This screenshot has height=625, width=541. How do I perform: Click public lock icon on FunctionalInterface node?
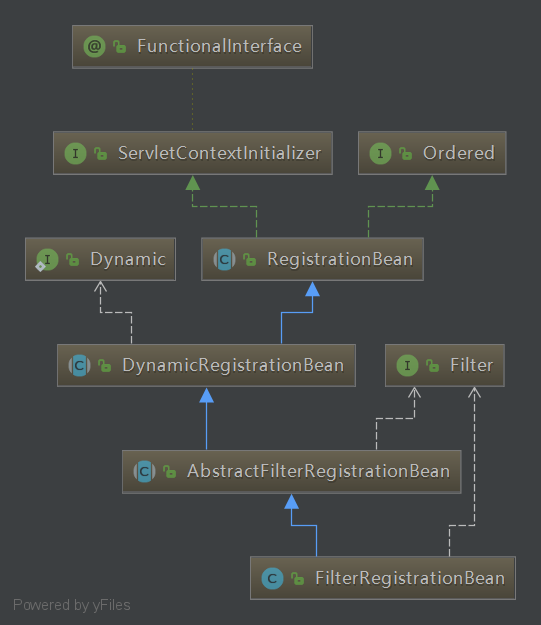tap(120, 47)
